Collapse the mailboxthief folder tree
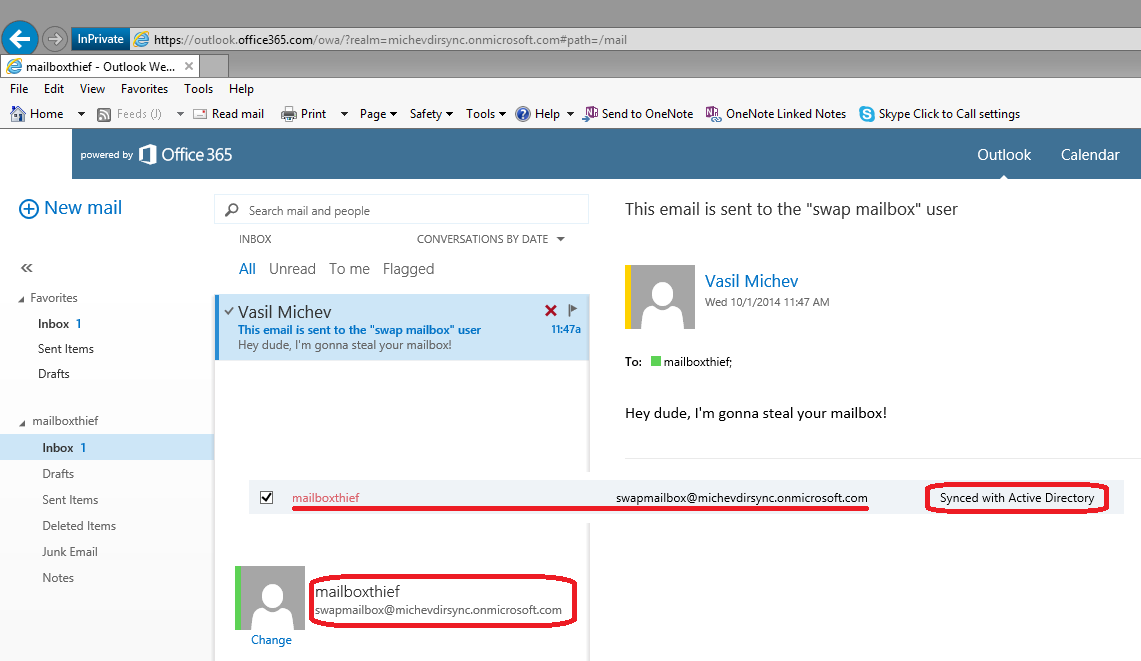Image resolution: width=1141 pixels, height=661 pixels. pos(22,422)
